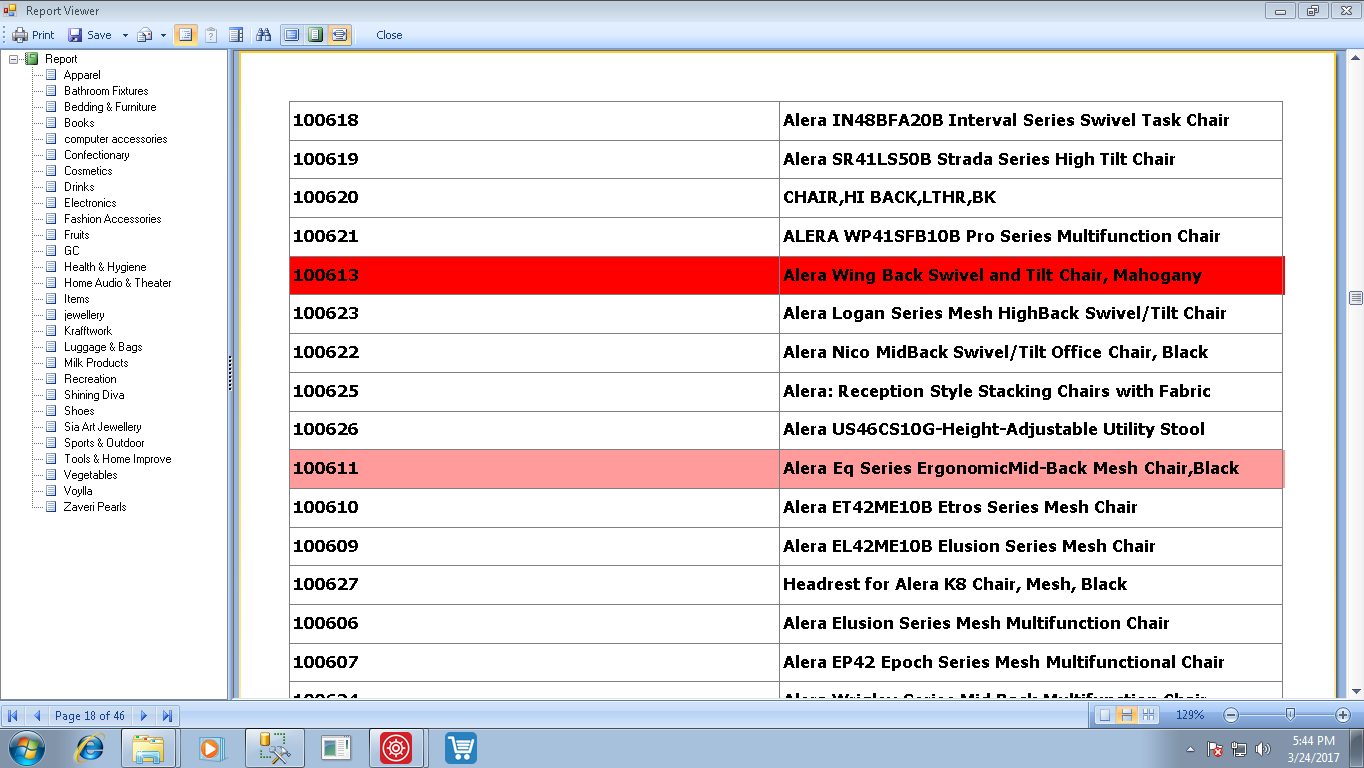Screen dimensions: 1364x768
Task: Go to next page arrow
Action: point(144,715)
